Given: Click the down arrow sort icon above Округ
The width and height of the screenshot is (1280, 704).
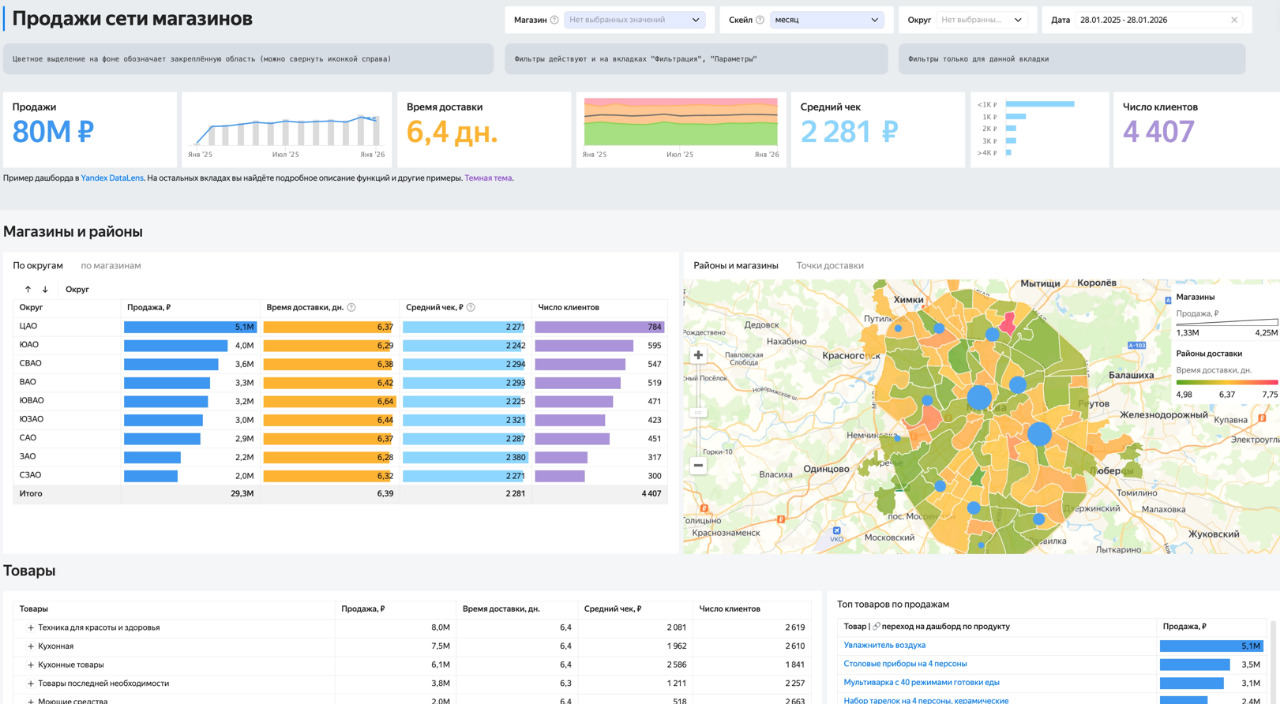Looking at the screenshot, I should click(x=45, y=289).
